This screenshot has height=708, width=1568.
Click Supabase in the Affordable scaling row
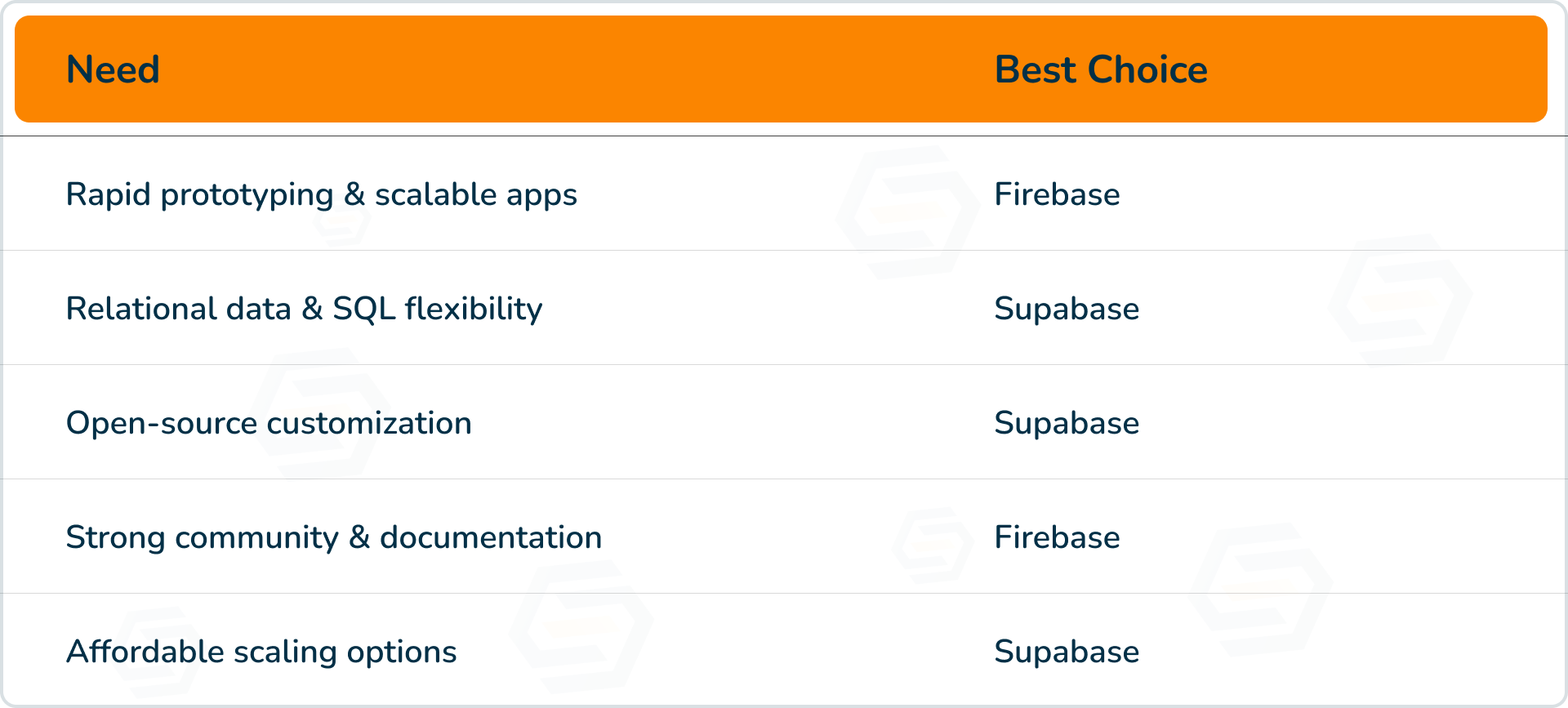point(1066,652)
